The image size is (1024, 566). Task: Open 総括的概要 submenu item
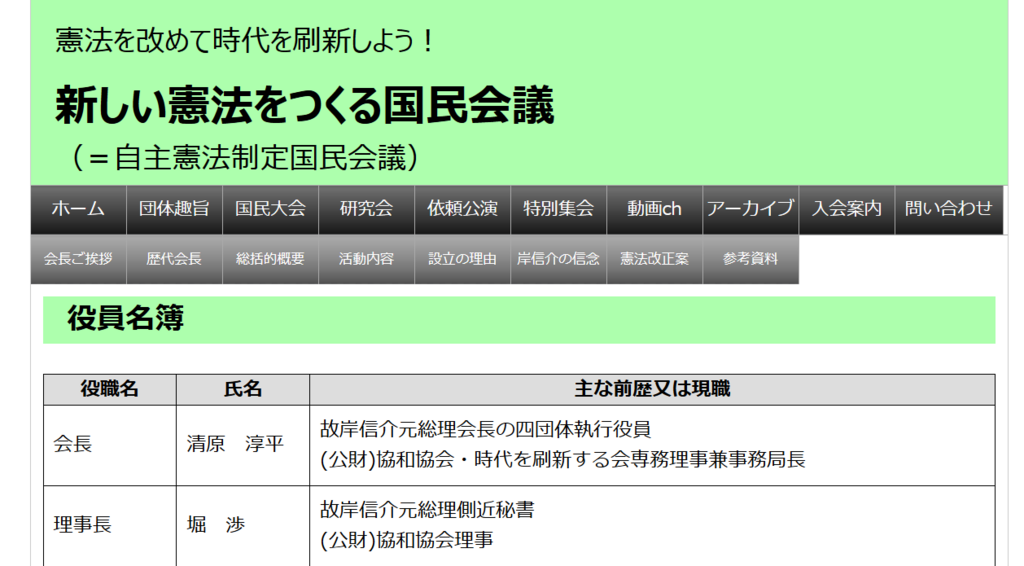[270, 259]
